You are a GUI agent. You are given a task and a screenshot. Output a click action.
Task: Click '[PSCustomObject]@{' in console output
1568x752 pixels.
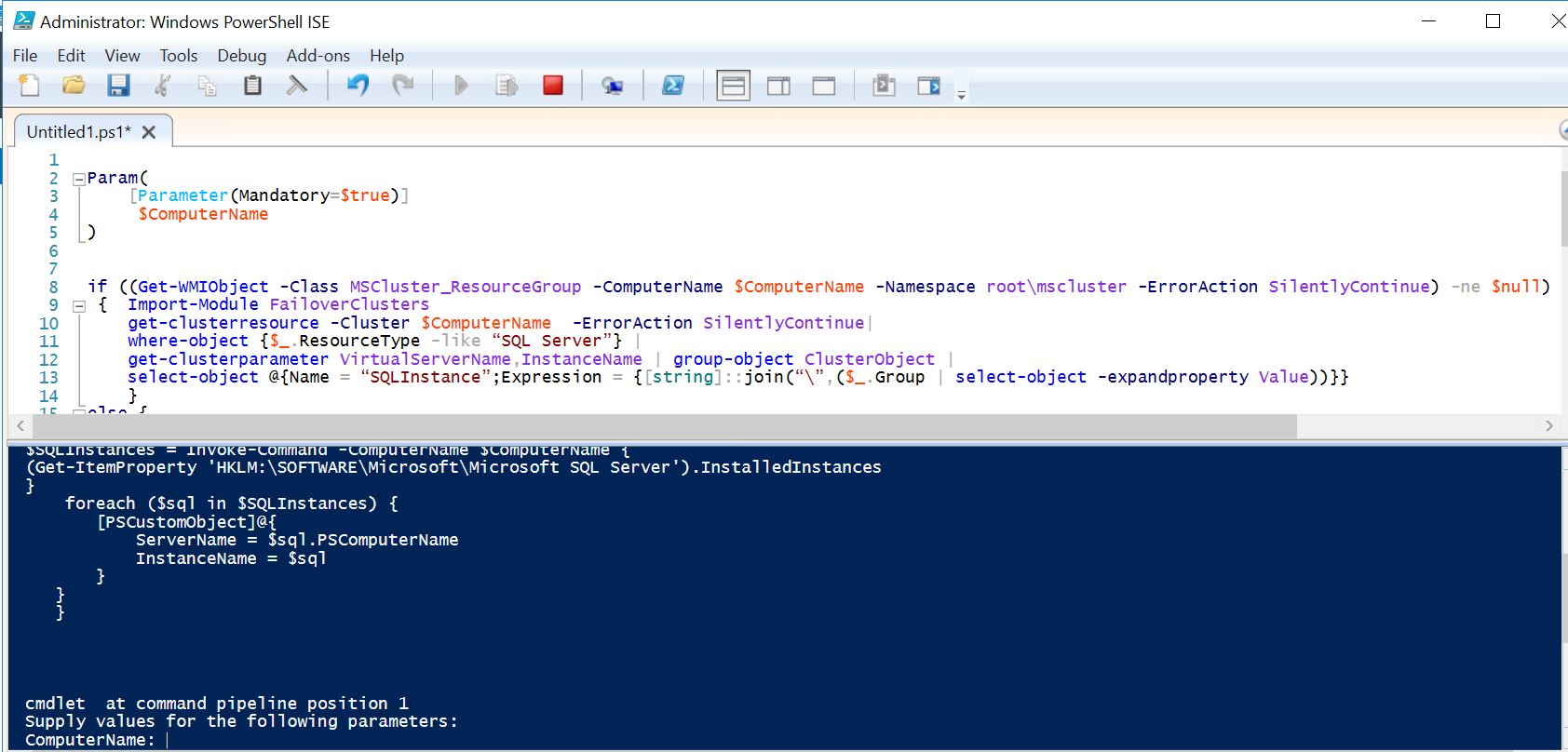pos(186,522)
